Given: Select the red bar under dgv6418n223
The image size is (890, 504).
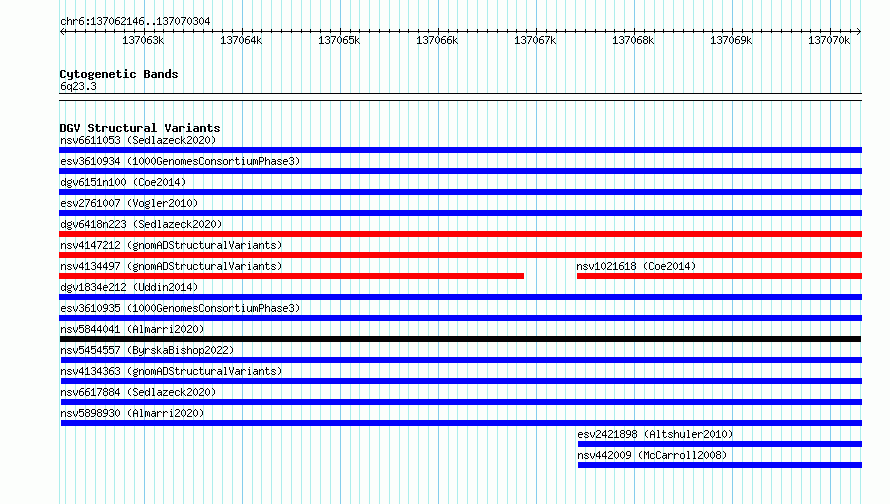Looking at the screenshot, I should coord(460,234).
